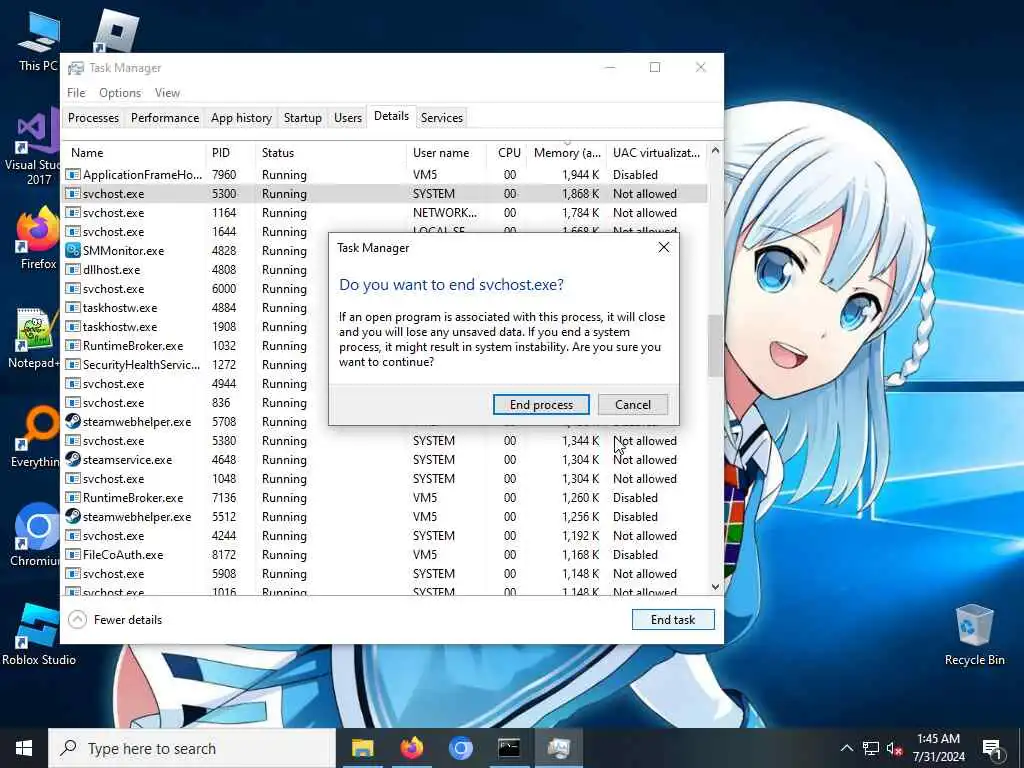Select the SecurityHealthService process icon
The width and height of the screenshot is (1024, 768).
[x=72, y=364]
